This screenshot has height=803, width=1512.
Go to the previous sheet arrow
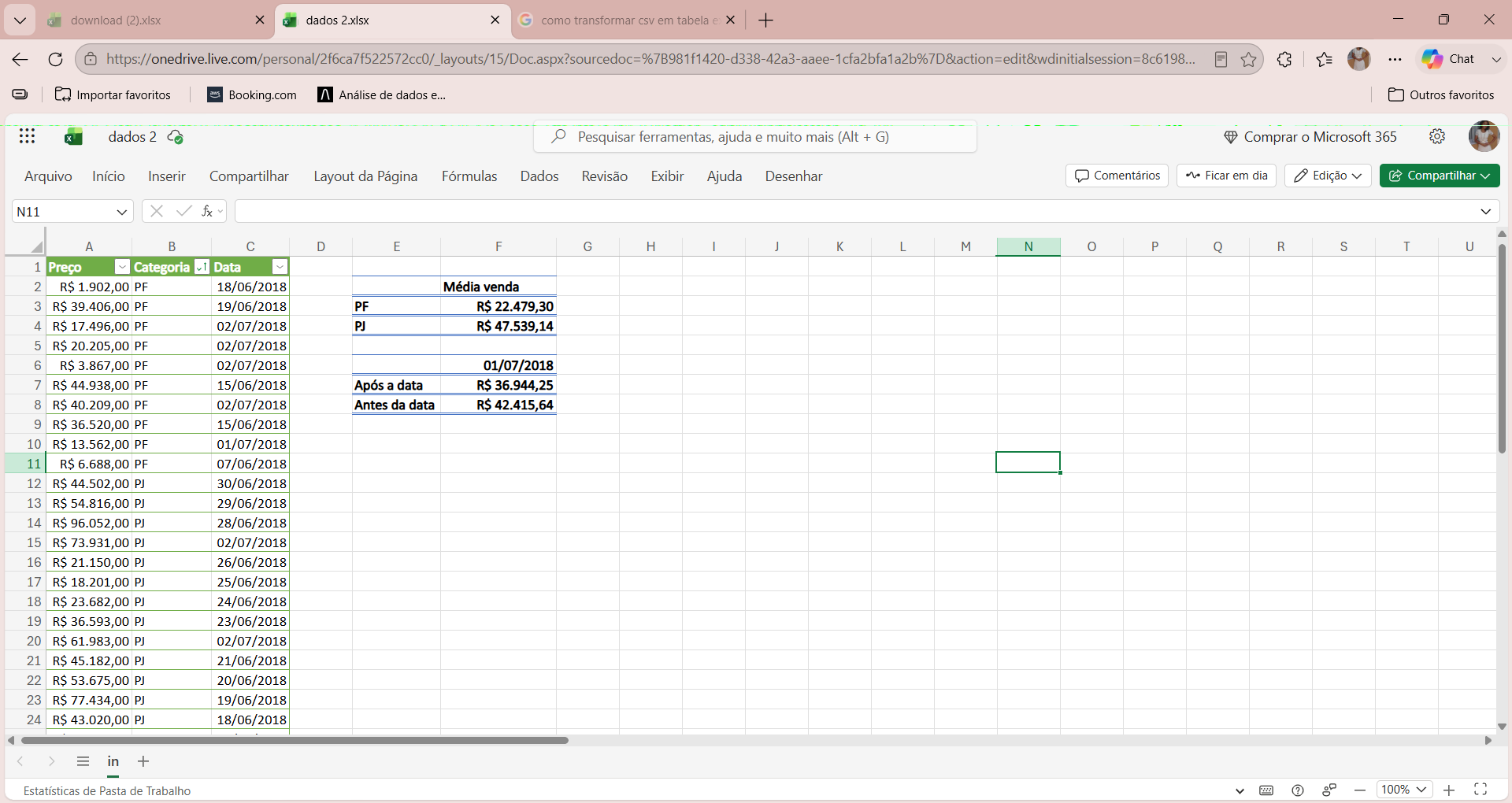click(x=20, y=761)
